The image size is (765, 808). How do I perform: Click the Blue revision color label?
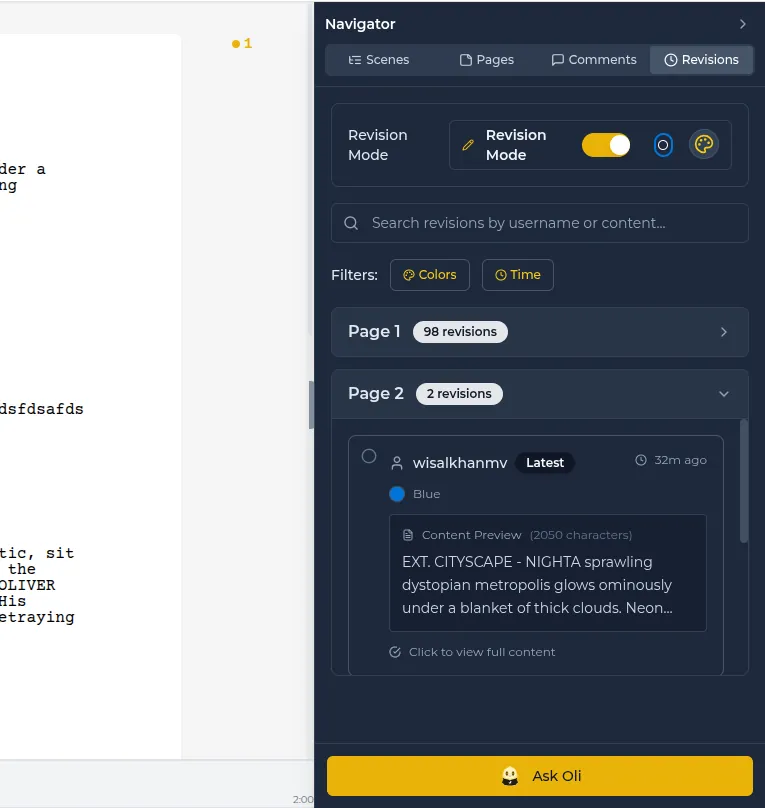click(427, 494)
